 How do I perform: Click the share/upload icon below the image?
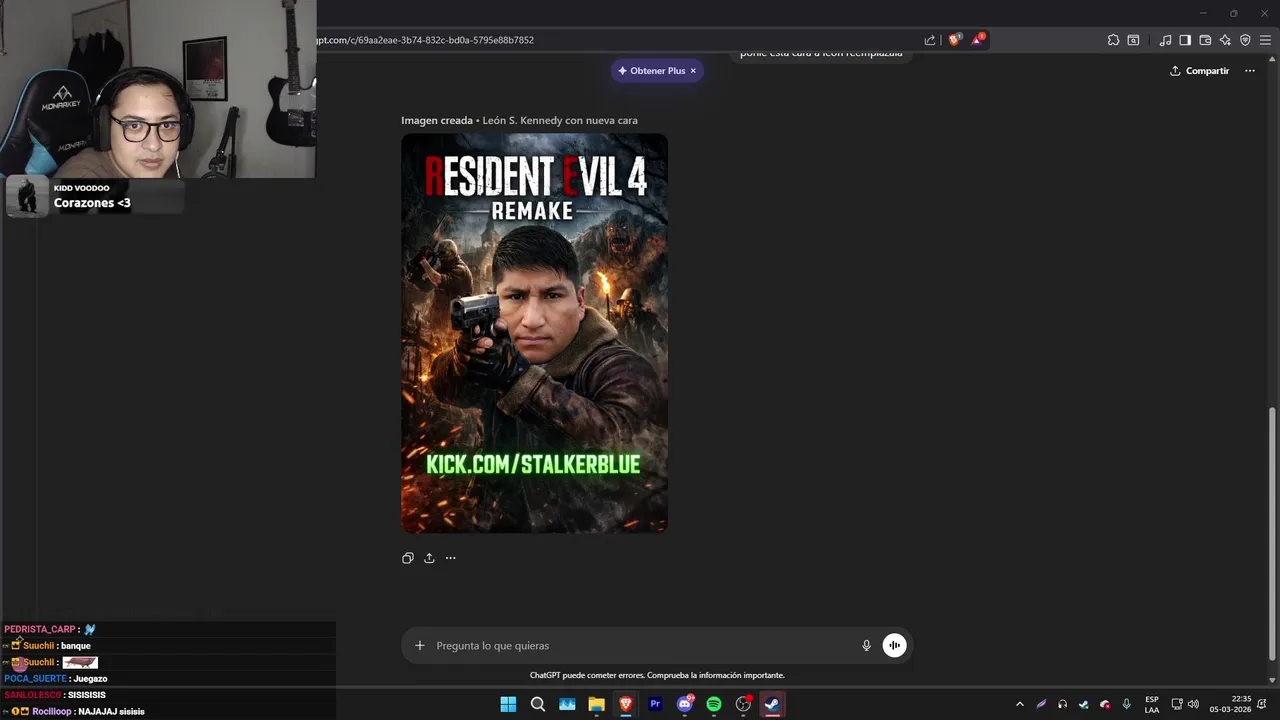[x=429, y=558]
